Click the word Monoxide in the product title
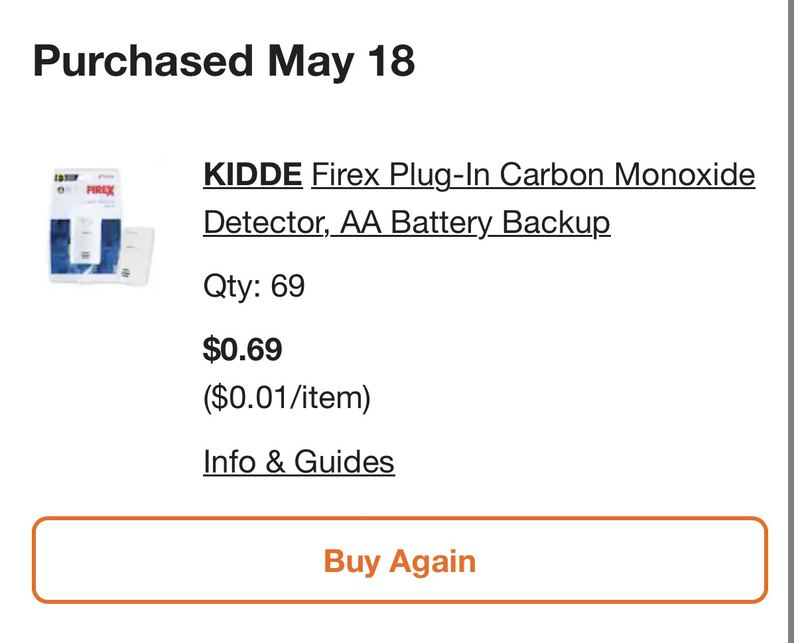Viewport: 800px width, 643px height. (684, 175)
